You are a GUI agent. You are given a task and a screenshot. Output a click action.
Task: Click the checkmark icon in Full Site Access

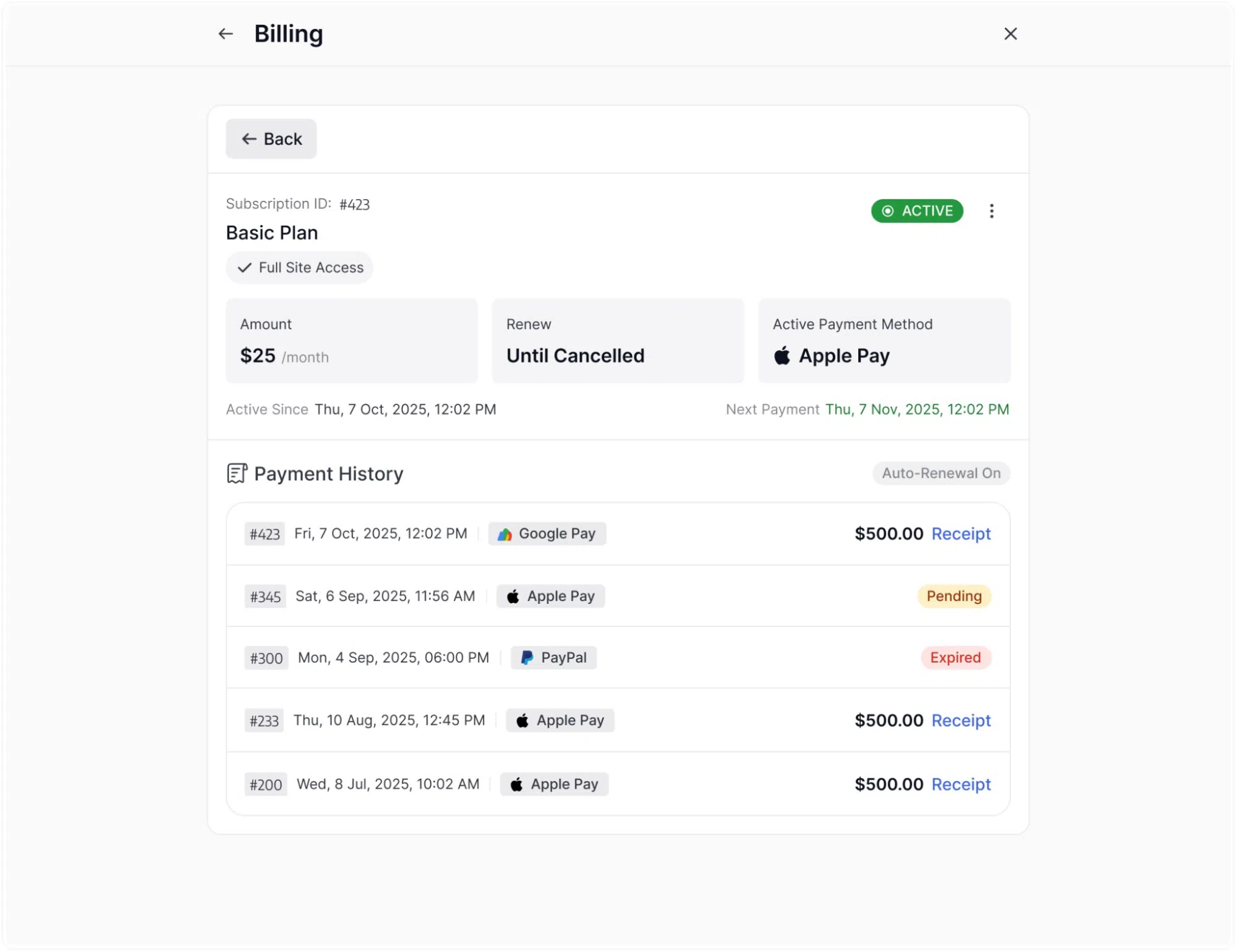245,268
